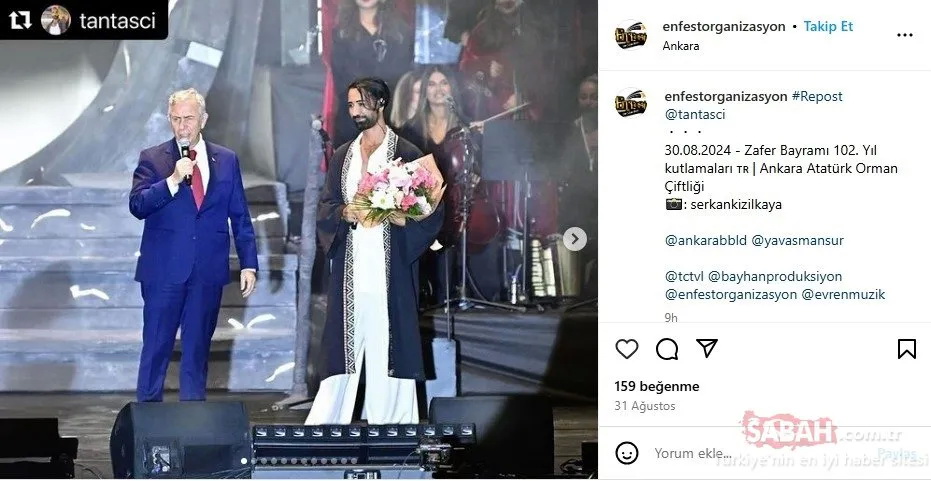
Task: Like the post with the heart icon
Action: [626, 349]
